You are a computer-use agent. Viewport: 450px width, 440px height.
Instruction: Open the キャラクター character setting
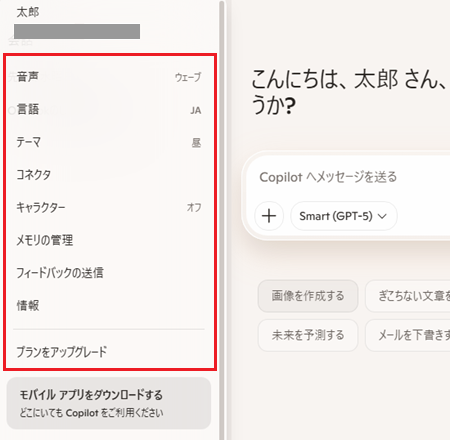(x=109, y=207)
